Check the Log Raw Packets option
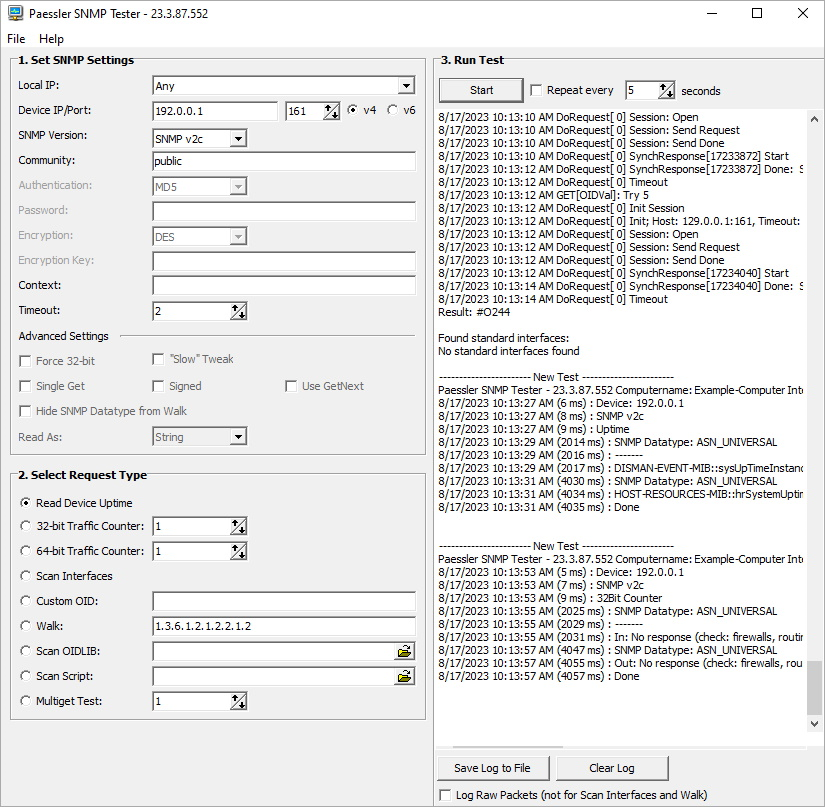Image resolution: width=825 pixels, height=807 pixels. click(446, 795)
